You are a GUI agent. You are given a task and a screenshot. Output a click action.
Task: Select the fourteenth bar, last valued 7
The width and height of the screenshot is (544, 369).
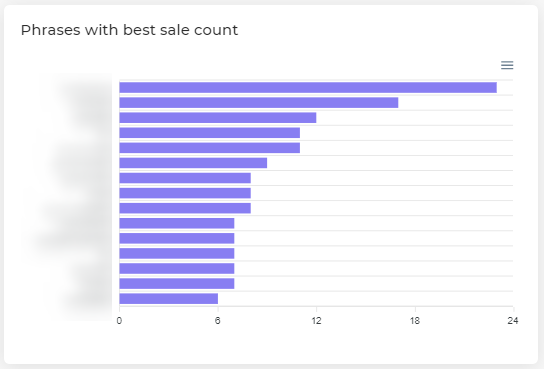(x=177, y=284)
